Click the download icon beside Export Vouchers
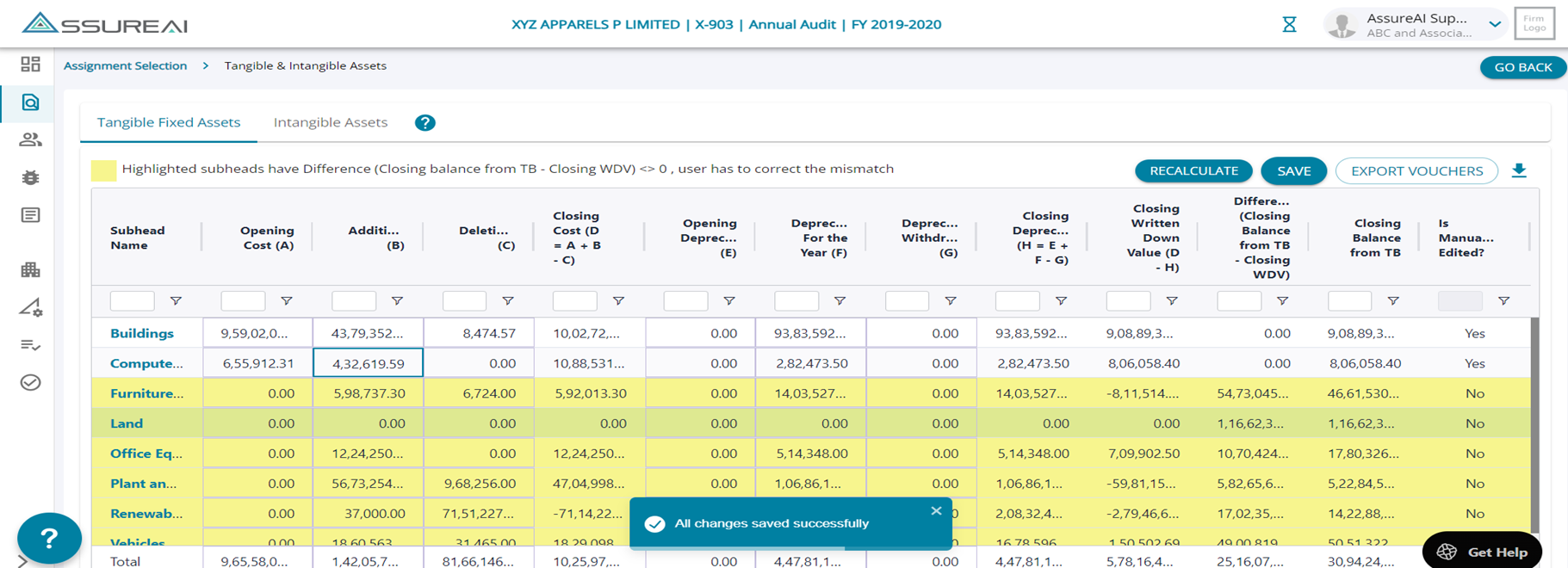 (1519, 170)
